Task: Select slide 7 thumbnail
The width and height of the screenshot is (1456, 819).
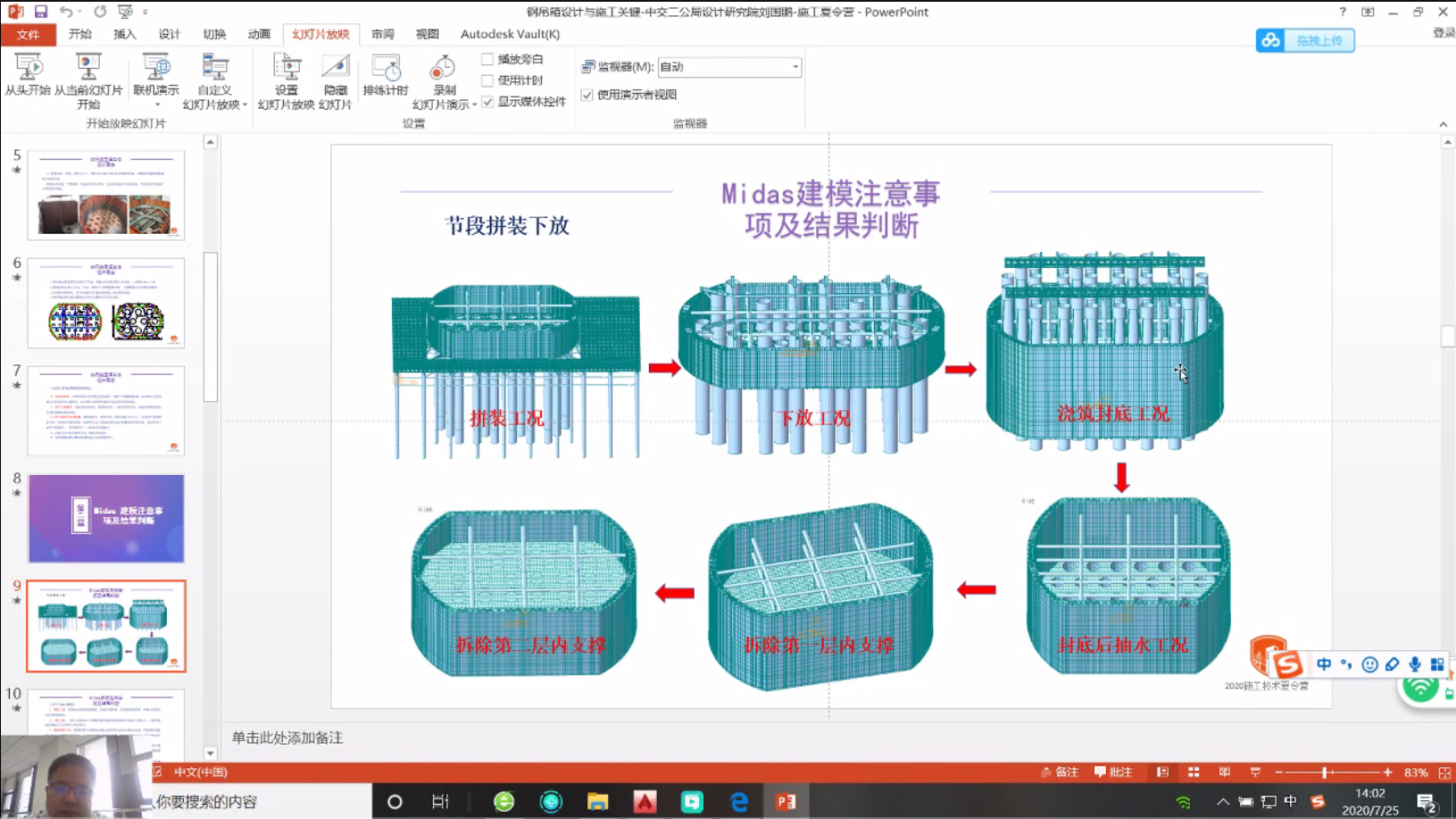Action: 106,411
